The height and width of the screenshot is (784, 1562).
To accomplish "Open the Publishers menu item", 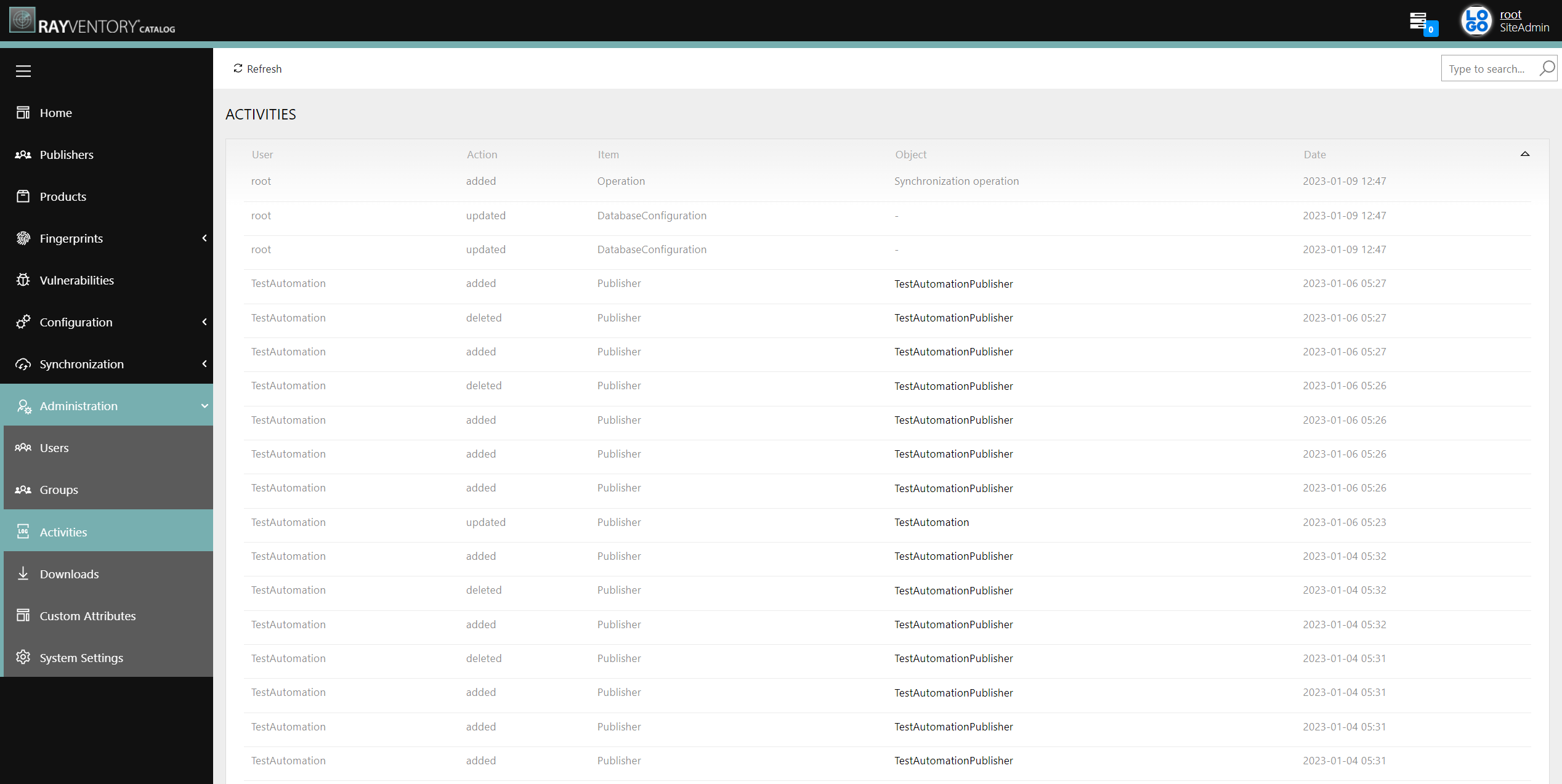I will click(x=67, y=155).
